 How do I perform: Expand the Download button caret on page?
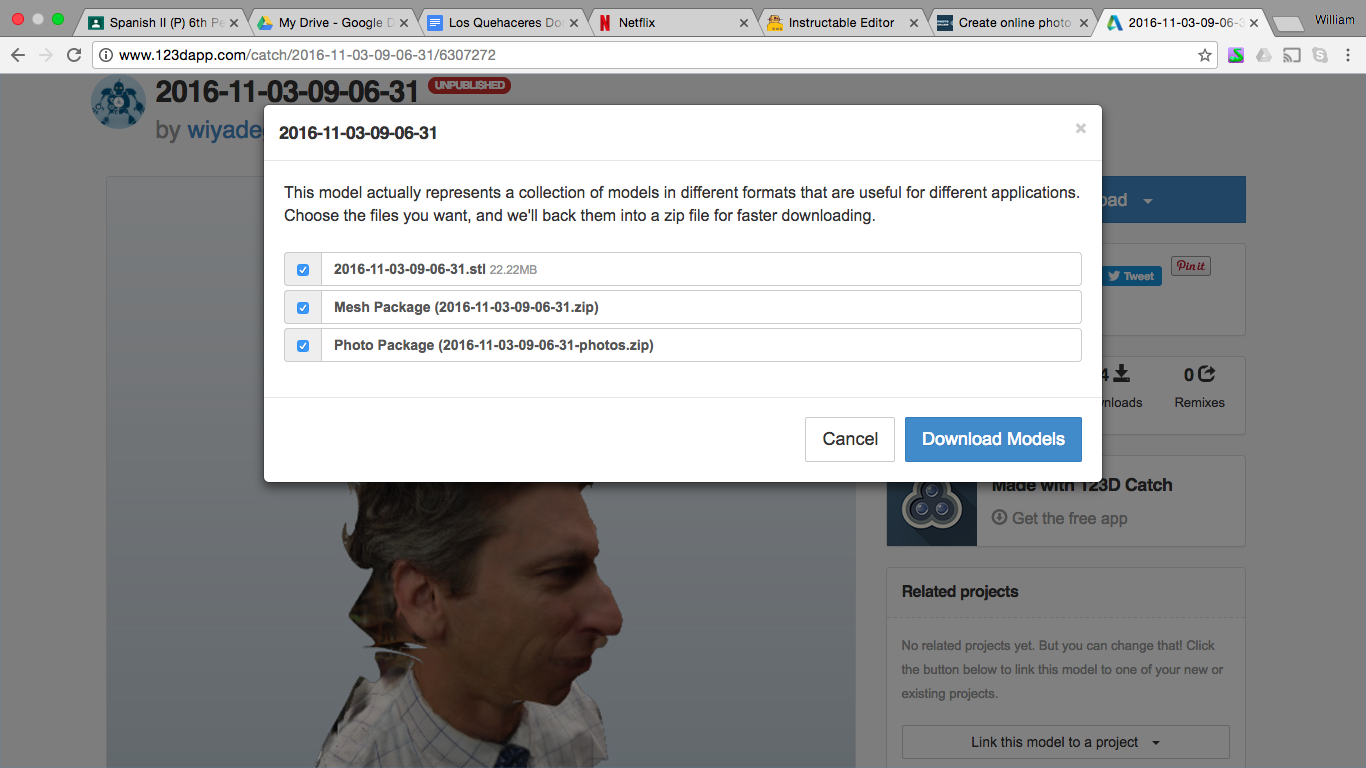[1148, 201]
